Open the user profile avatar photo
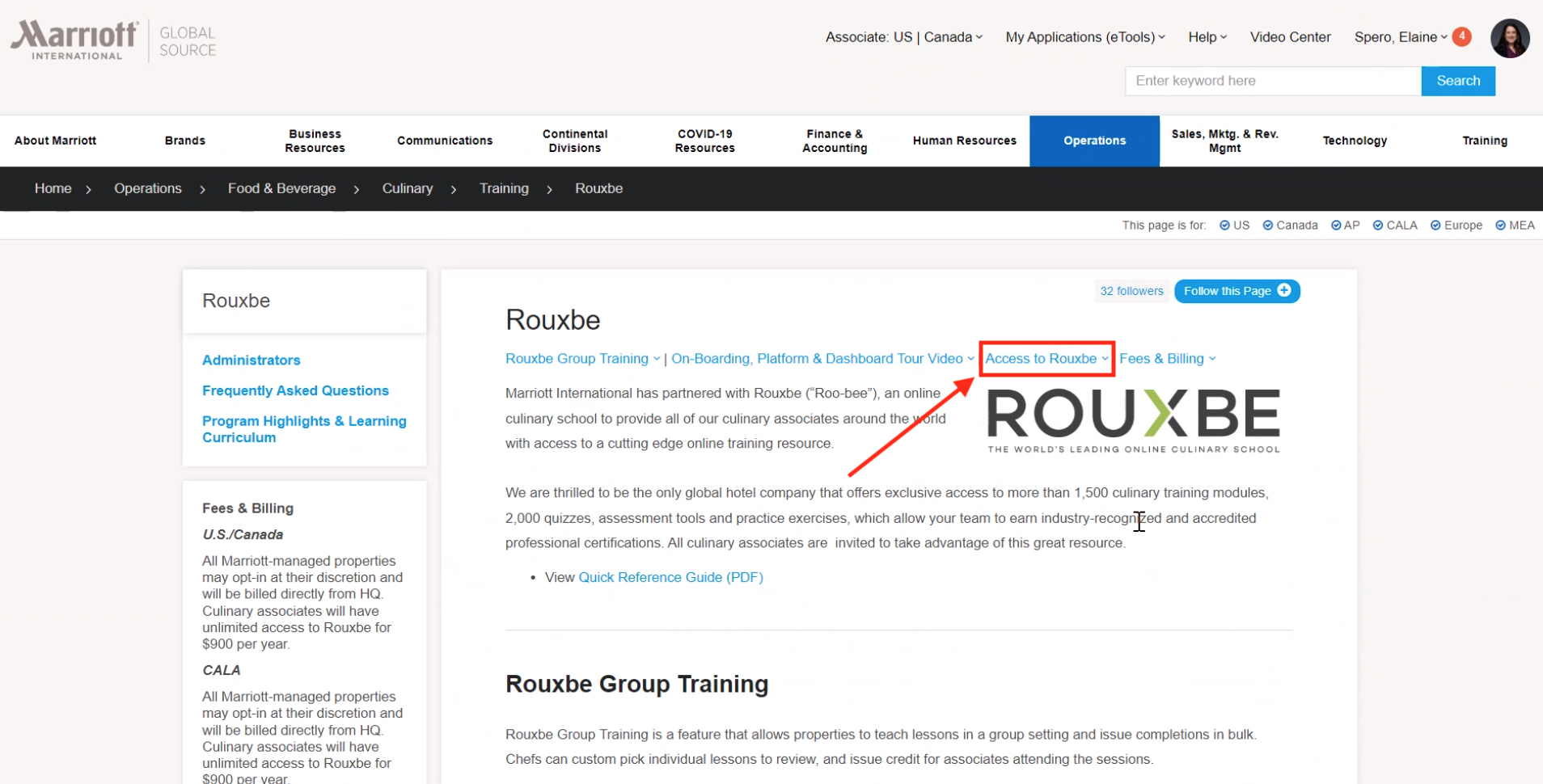 click(1510, 38)
